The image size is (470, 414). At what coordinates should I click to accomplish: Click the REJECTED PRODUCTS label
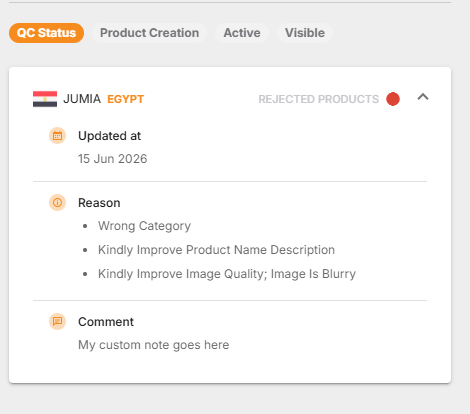coord(319,99)
